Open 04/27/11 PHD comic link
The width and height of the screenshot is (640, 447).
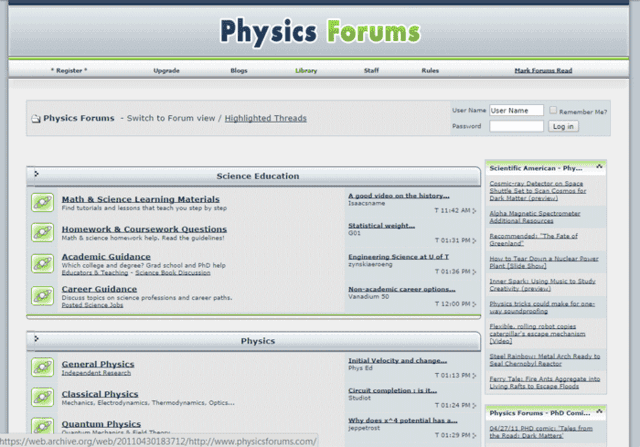click(541, 432)
